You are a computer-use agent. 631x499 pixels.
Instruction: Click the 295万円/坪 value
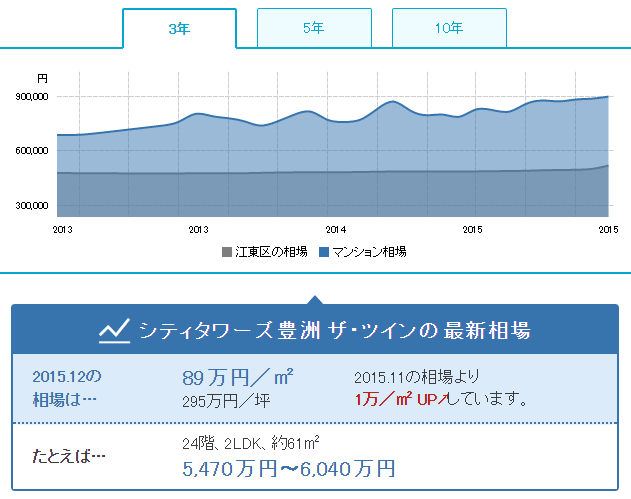(226, 401)
